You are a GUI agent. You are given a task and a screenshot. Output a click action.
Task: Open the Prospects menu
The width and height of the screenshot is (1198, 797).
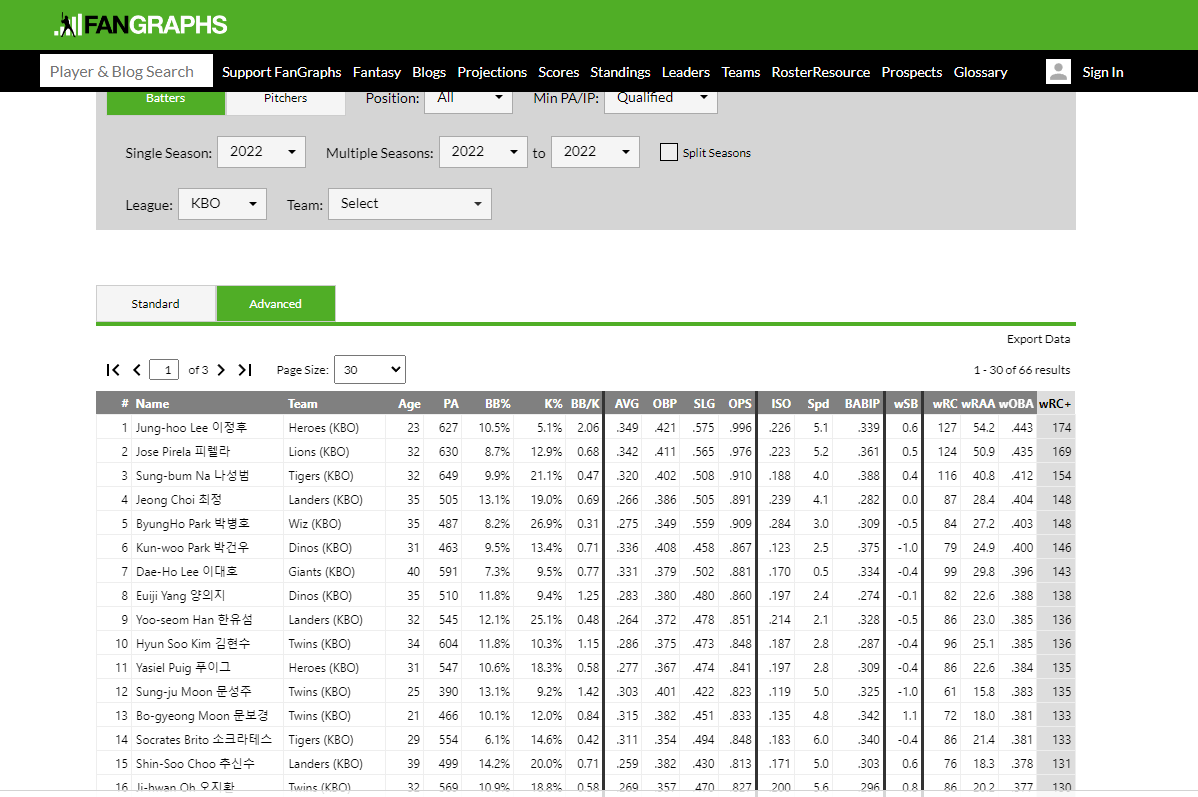click(911, 72)
